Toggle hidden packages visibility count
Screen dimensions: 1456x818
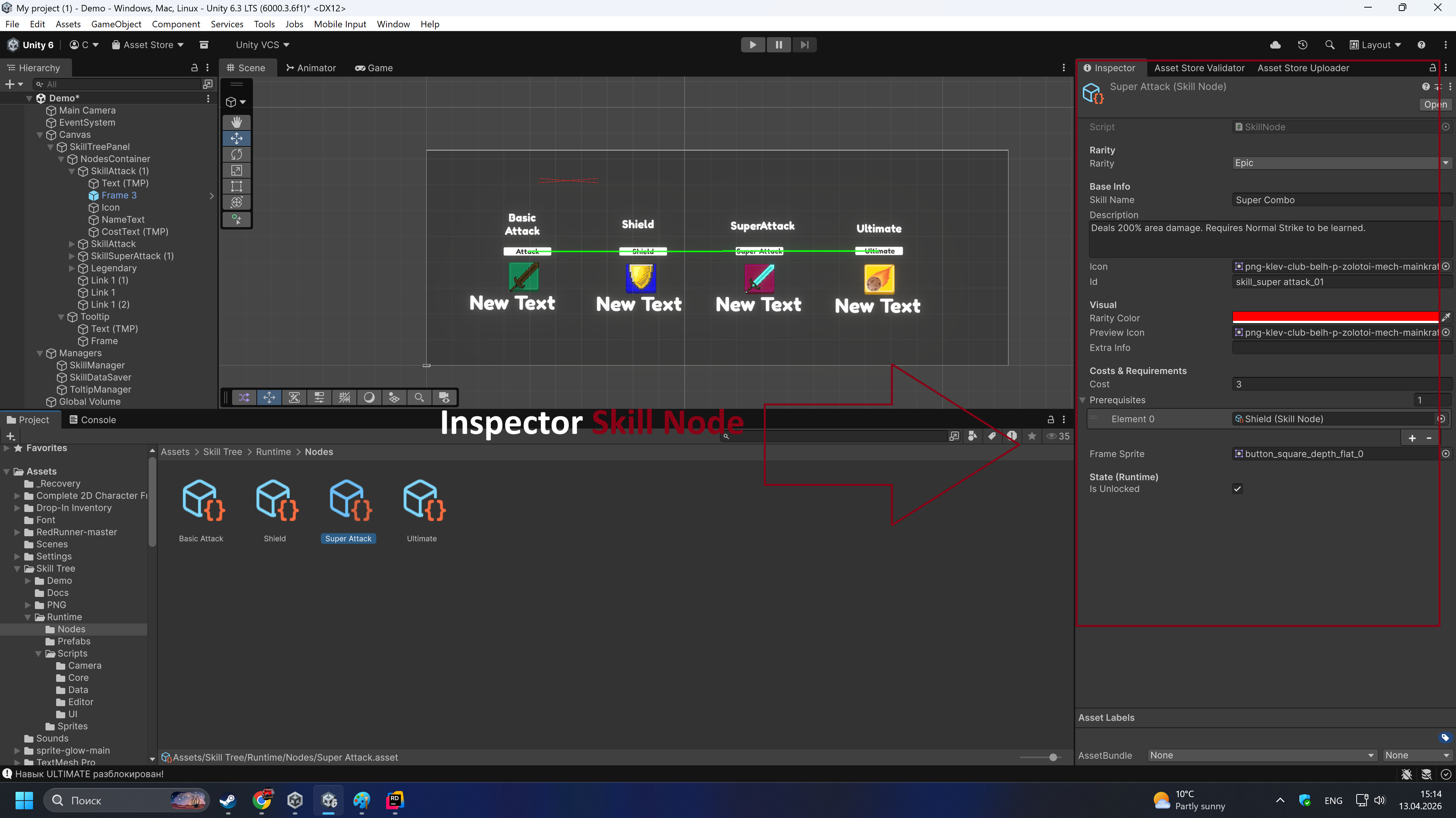click(x=1057, y=436)
